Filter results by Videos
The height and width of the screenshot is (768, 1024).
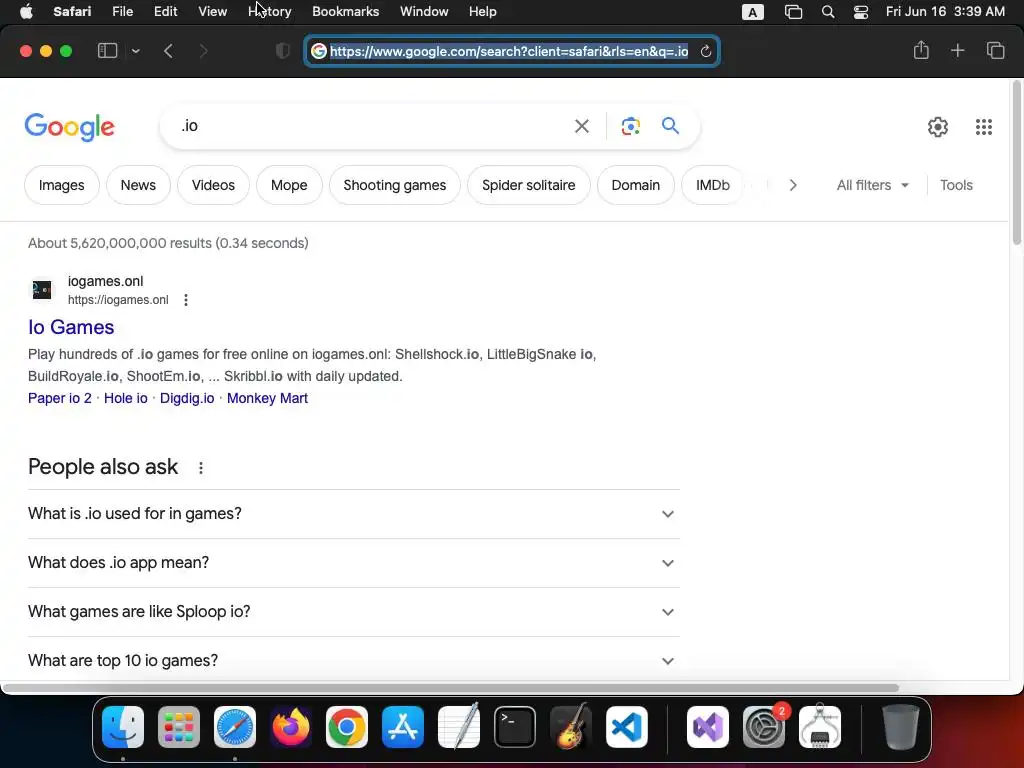pyautogui.click(x=213, y=185)
